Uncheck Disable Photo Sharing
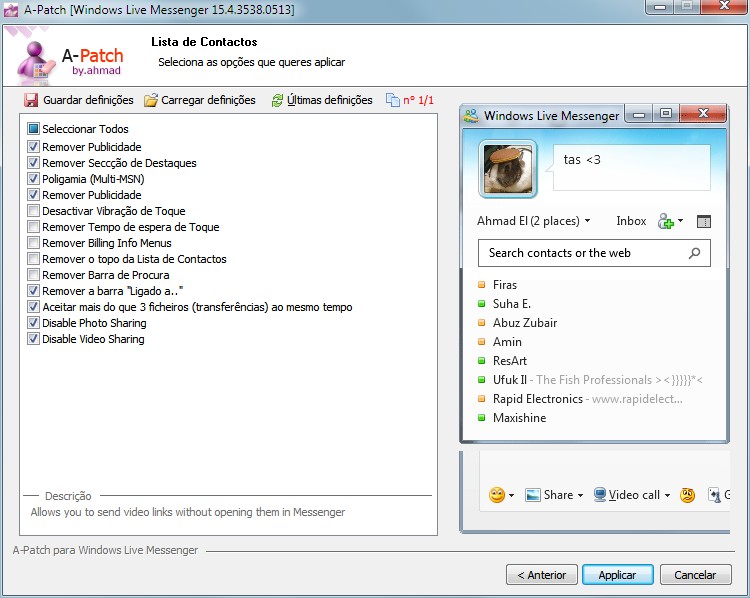750x598 pixels. tap(33, 323)
